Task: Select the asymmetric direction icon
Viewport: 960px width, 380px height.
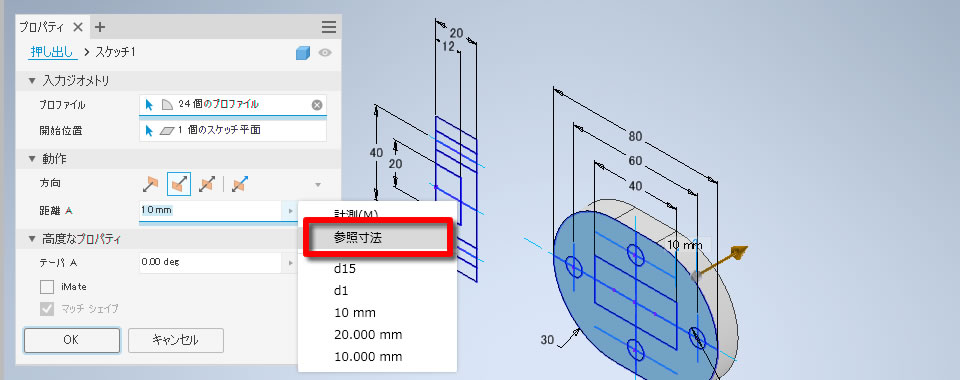Action: click(x=239, y=184)
